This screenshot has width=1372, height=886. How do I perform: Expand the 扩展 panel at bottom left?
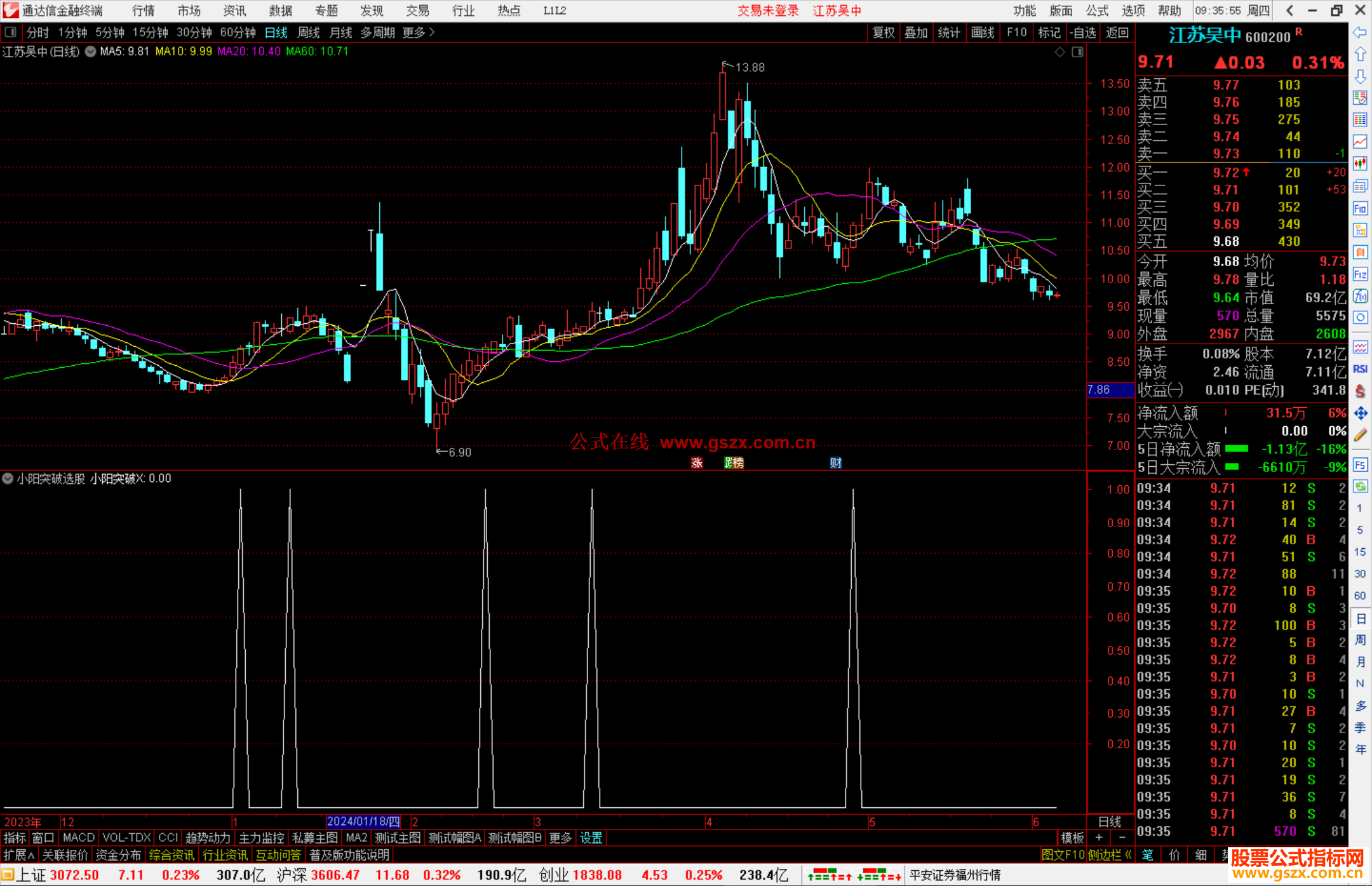coord(18,855)
